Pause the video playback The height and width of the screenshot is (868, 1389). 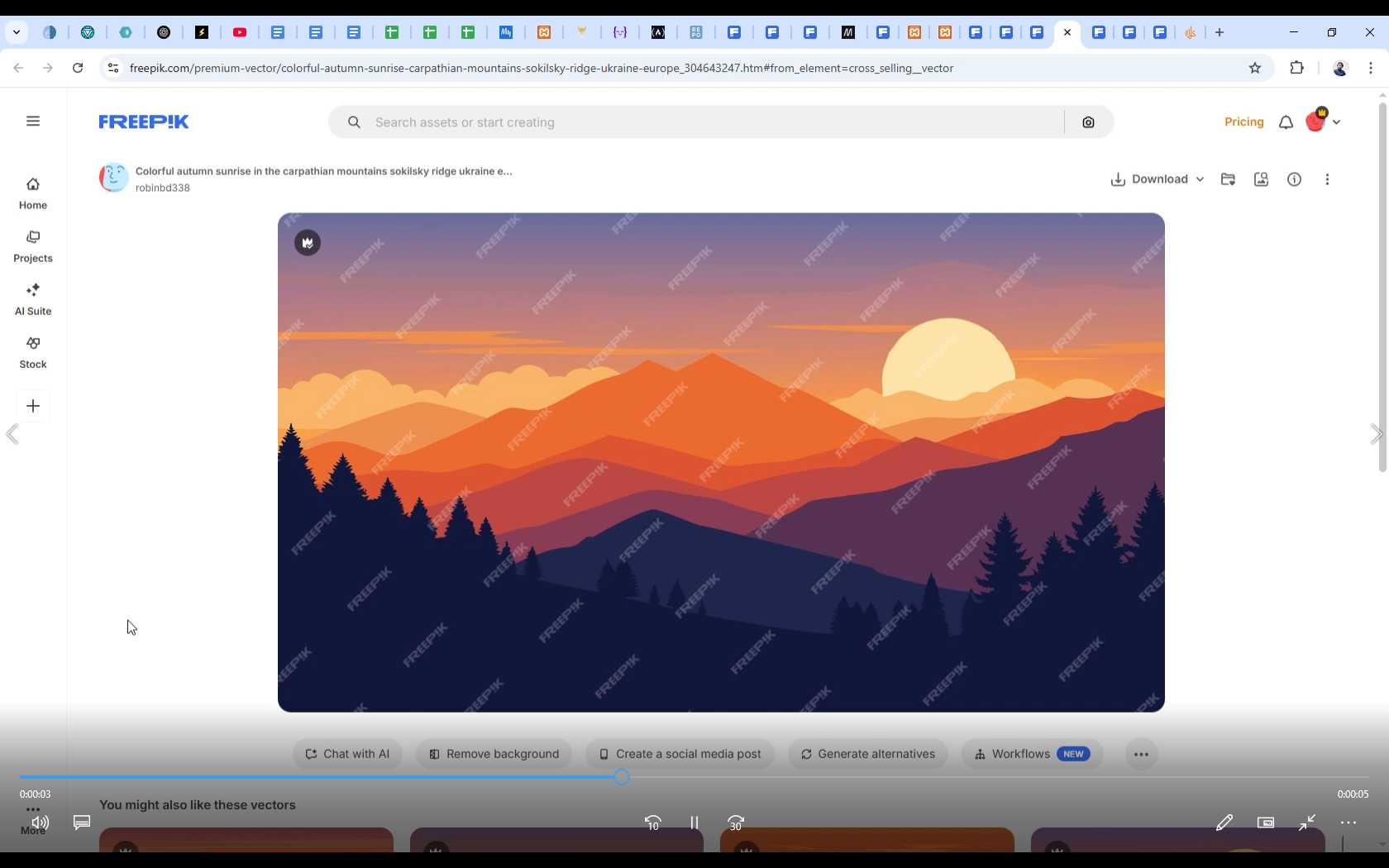[x=694, y=823]
